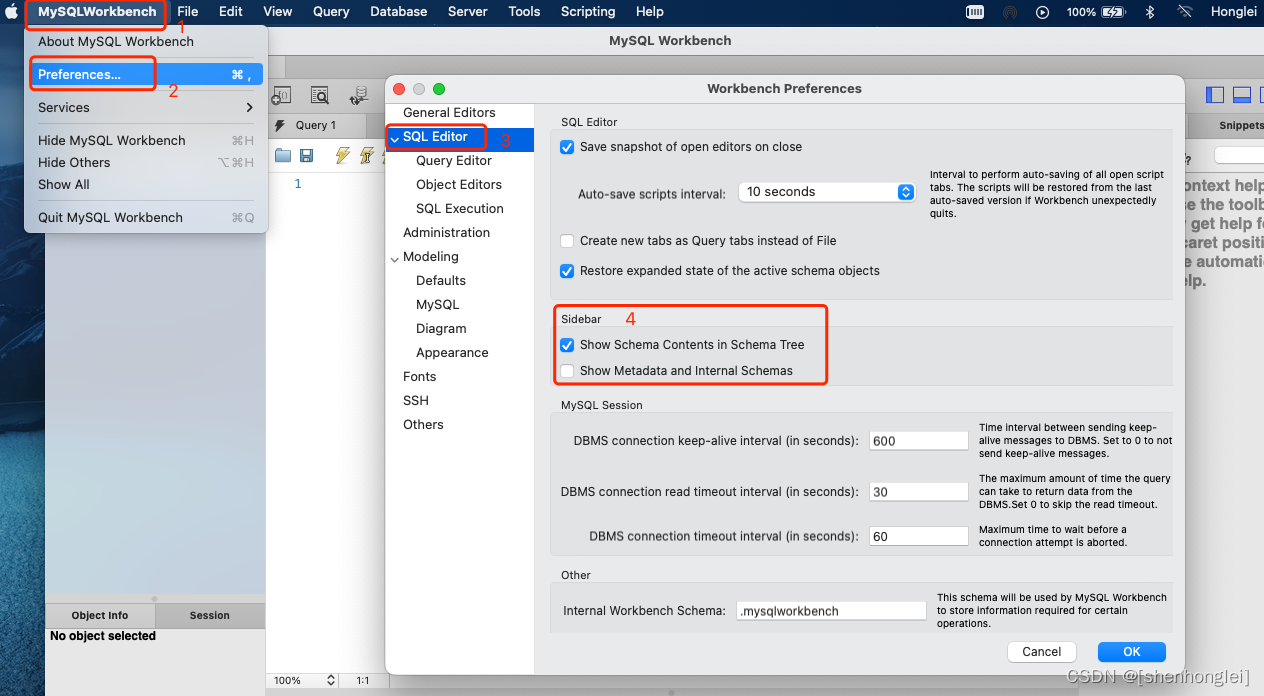Image resolution: width=1264 pixels, height=696 pixels.
Task: Click the open SQL script folder icon
Action: (283, 155)
